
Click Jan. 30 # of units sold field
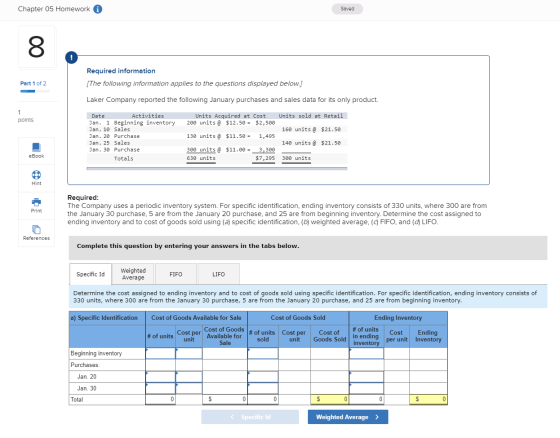click(x=263, y=388)
